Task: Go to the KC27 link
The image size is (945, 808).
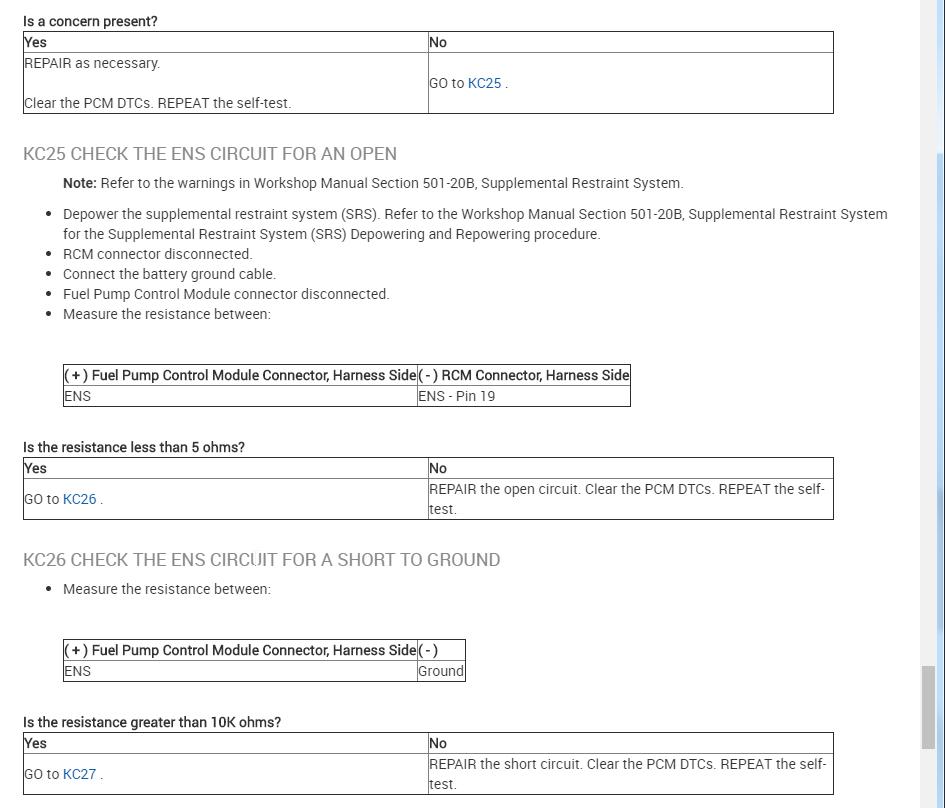Action: 79,774
